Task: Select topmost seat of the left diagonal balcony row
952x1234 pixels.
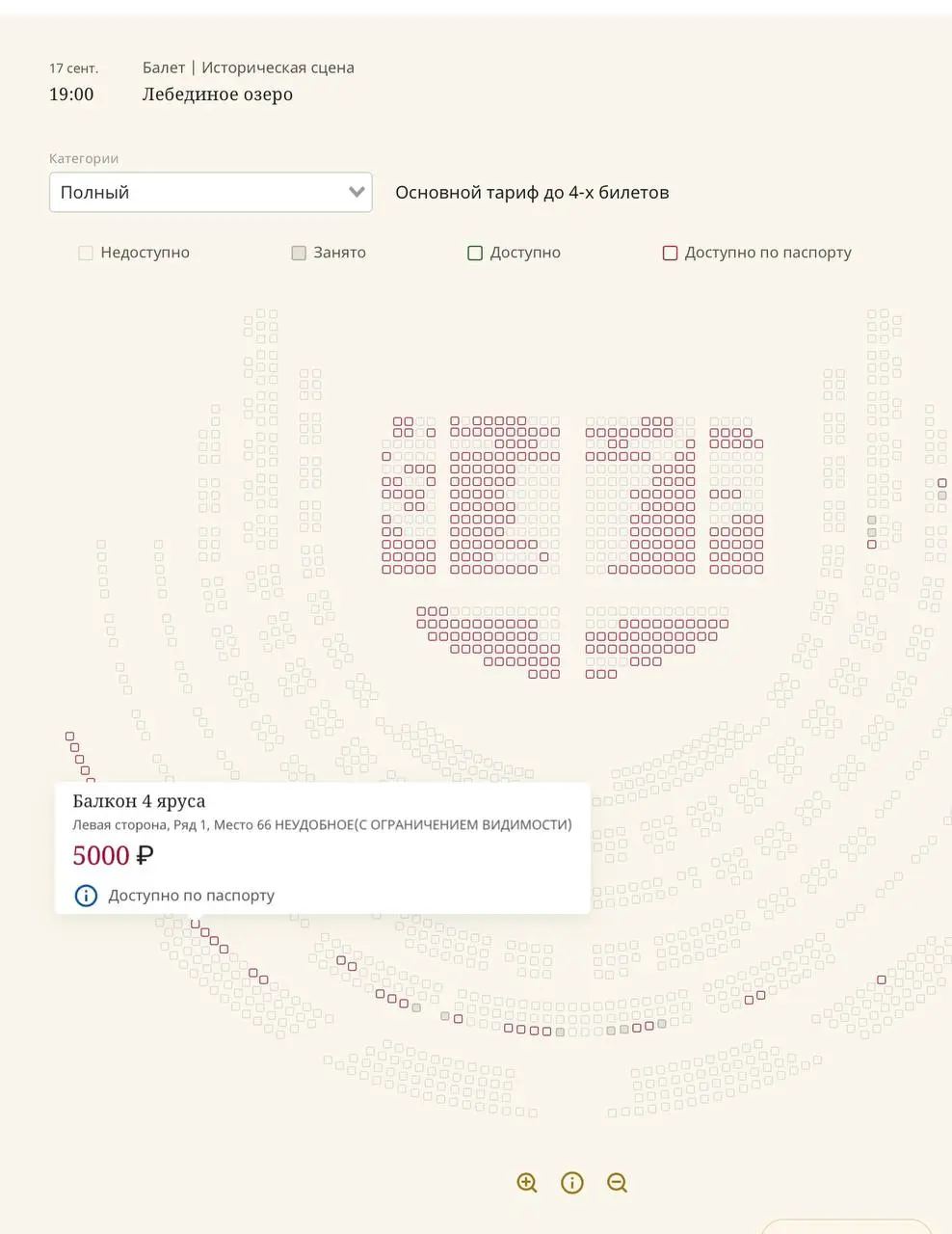Action: (69, 737)
